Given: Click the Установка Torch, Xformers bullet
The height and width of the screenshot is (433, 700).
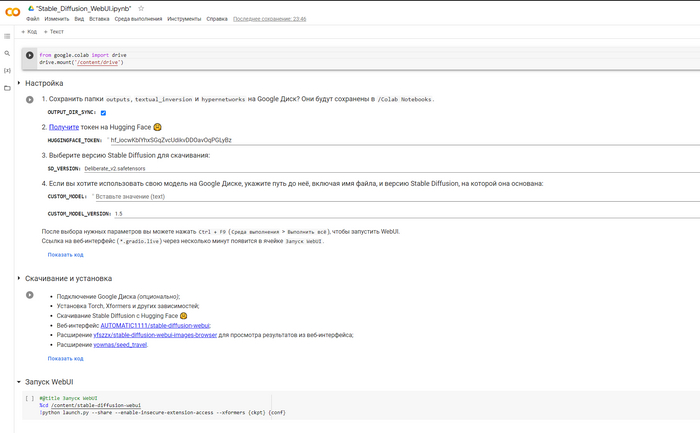Looking at the screenshot, I should click(x=128, y=306).
